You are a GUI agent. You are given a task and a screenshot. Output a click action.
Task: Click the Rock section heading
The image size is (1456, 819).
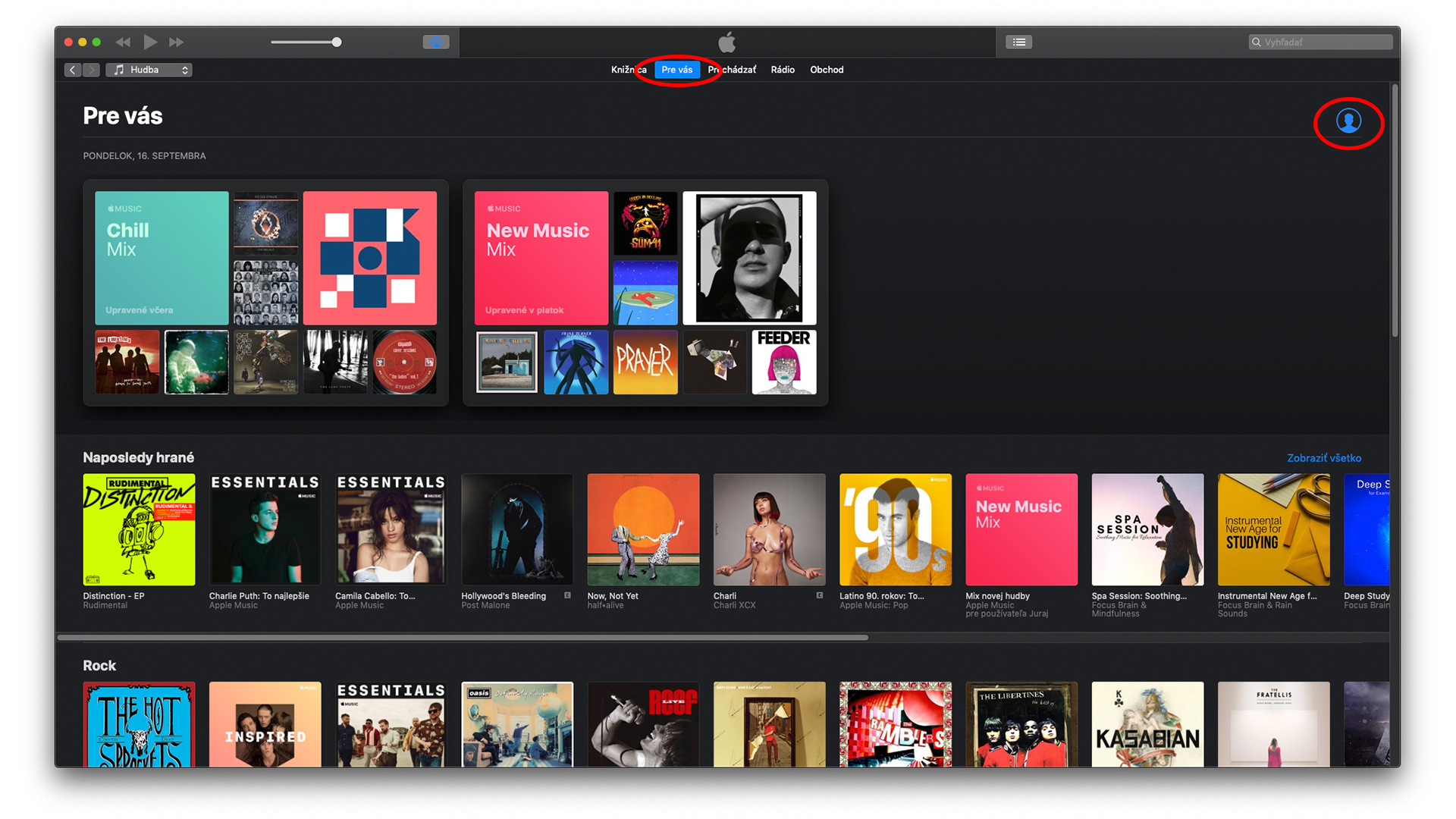tap(99, 666)
